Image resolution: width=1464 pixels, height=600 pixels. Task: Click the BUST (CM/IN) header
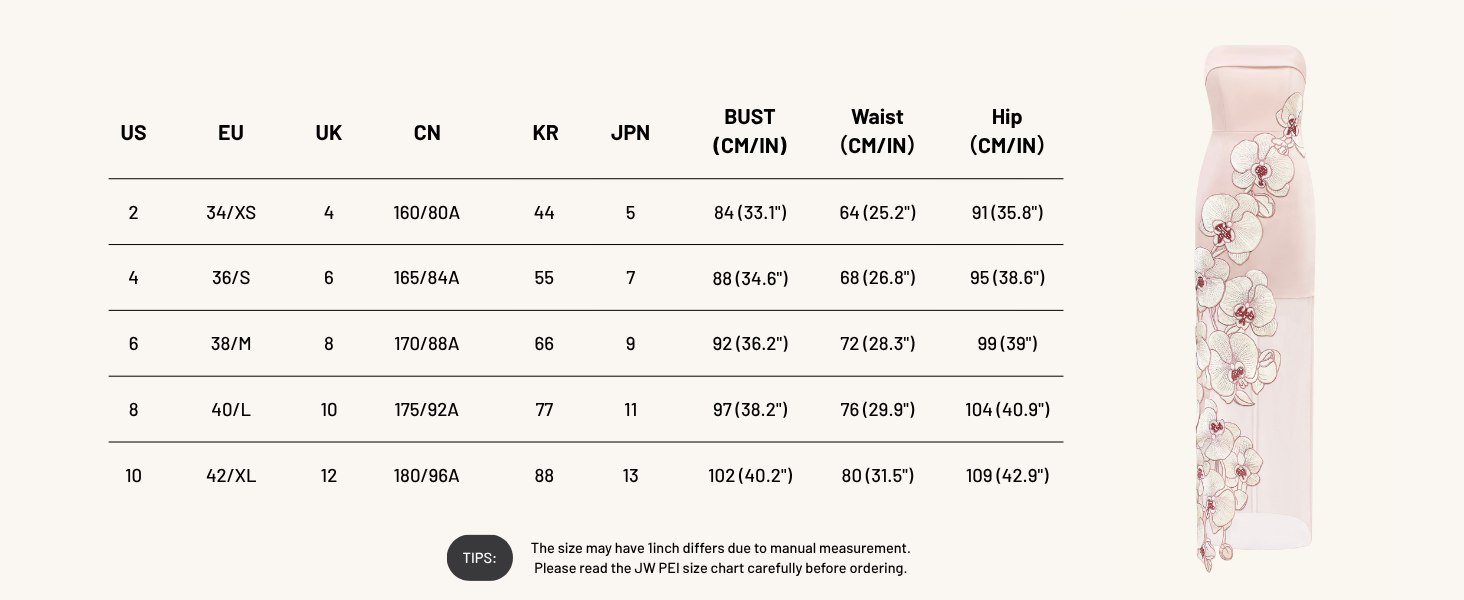coord(750,131)
